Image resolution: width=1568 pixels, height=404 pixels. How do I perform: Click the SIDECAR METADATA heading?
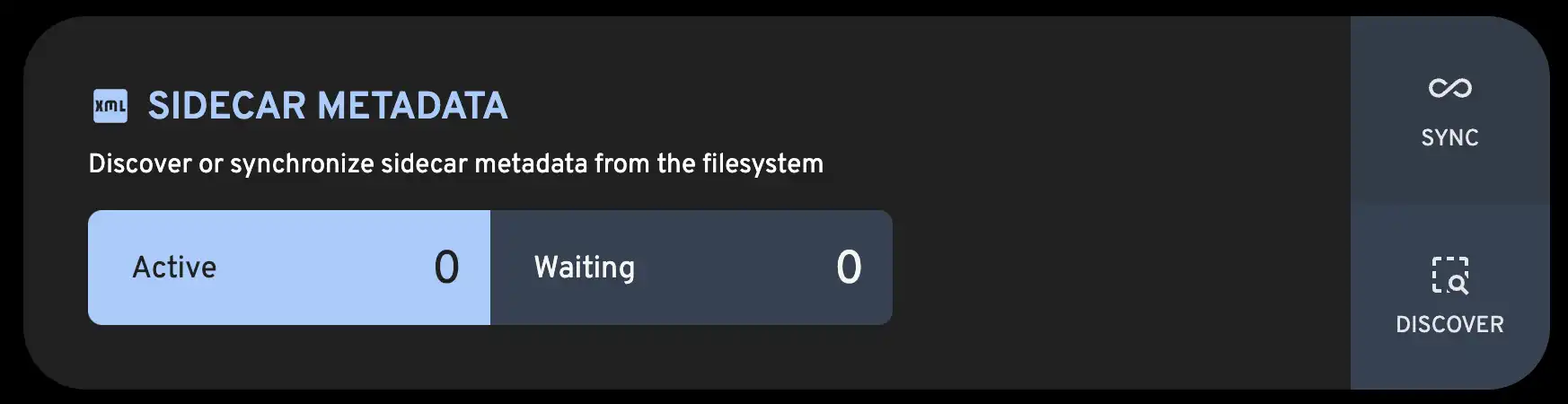(x=328, y=106)
